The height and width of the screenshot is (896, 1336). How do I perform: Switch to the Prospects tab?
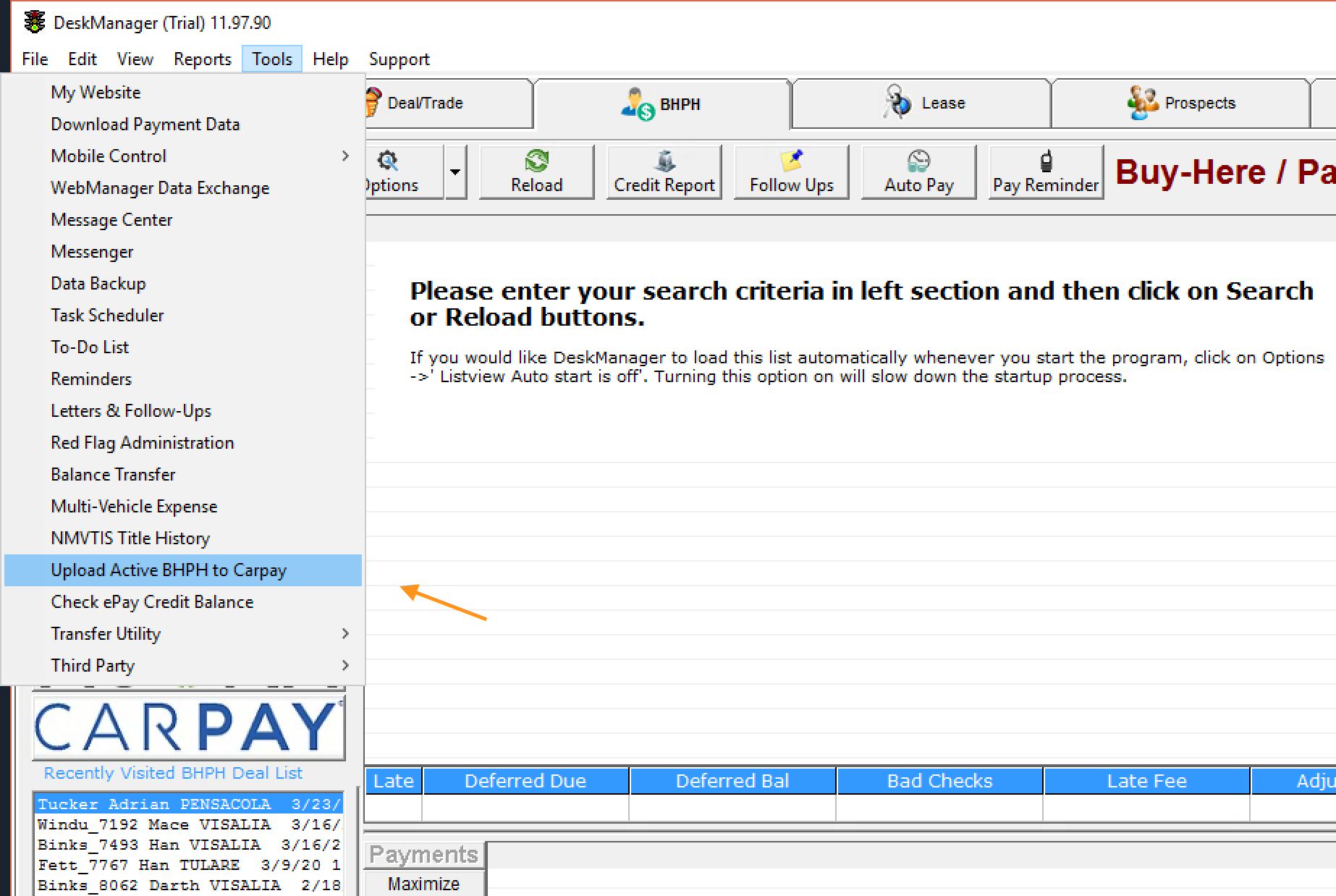1180,103
